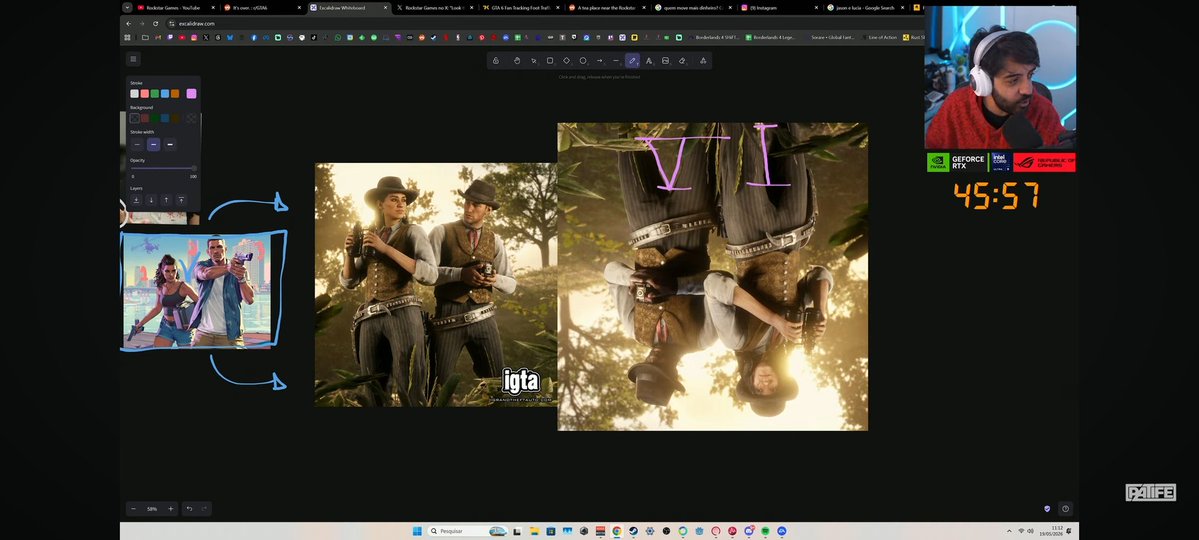The image size is (1199, 540).
Task: Open the custom background color picker
Action: [x=191, y=118]
